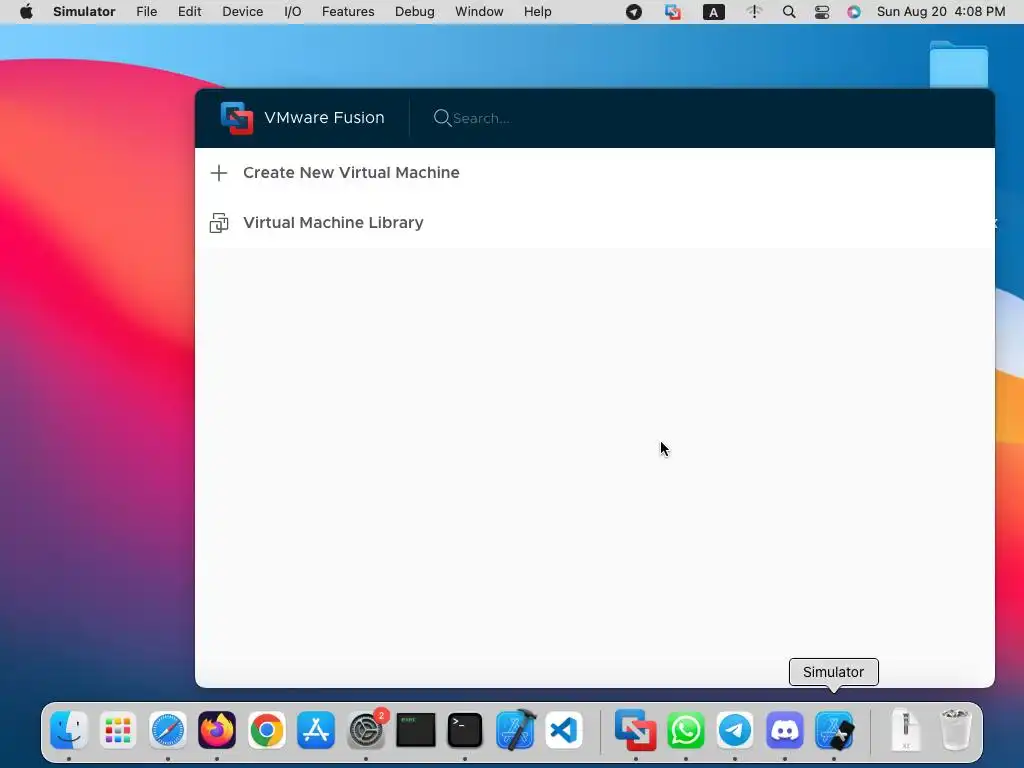Screen dimensions: 1024x768
Task: Open the Simulator application menu
Action: coord(84,12)
